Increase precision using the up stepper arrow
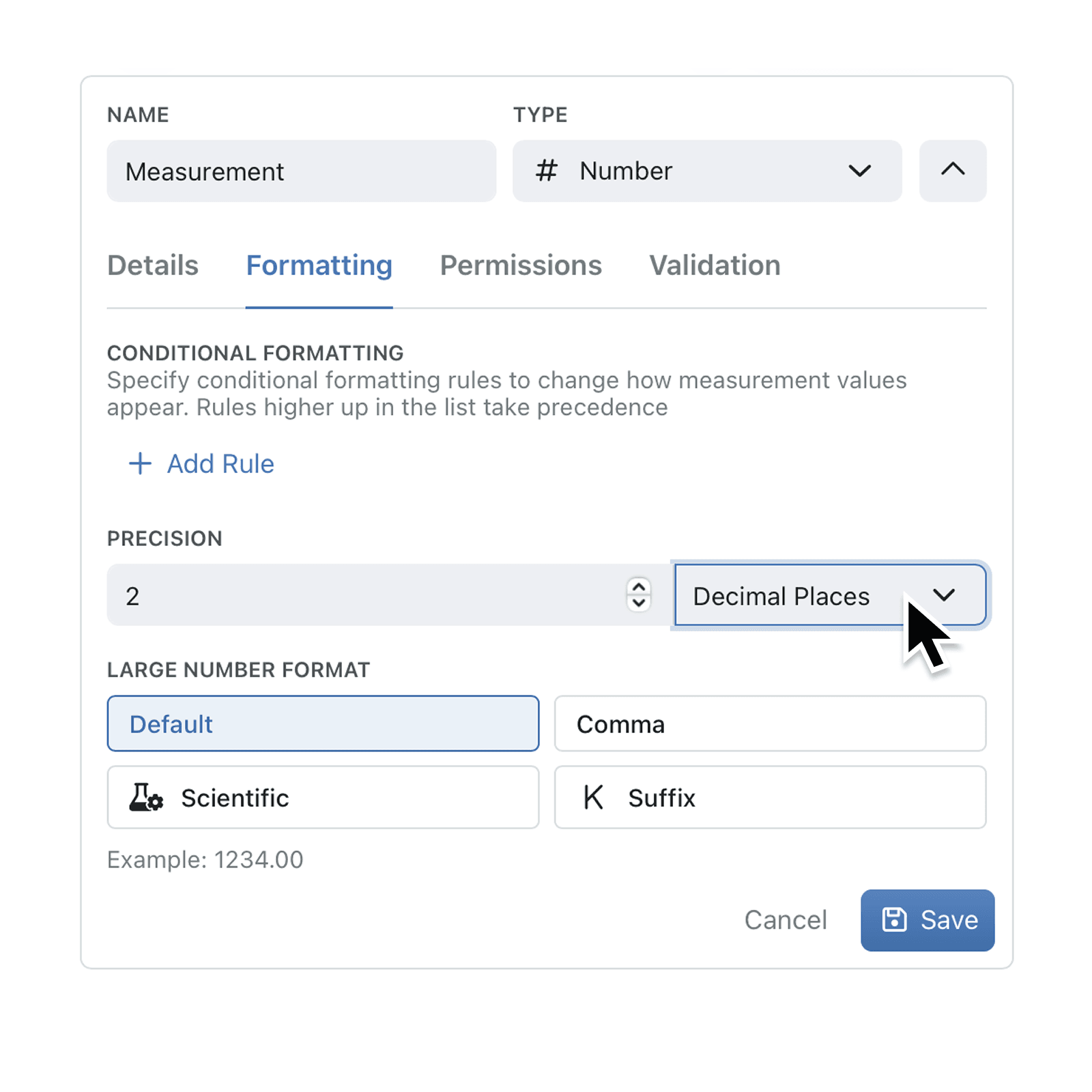 click(x=637, y=586)
